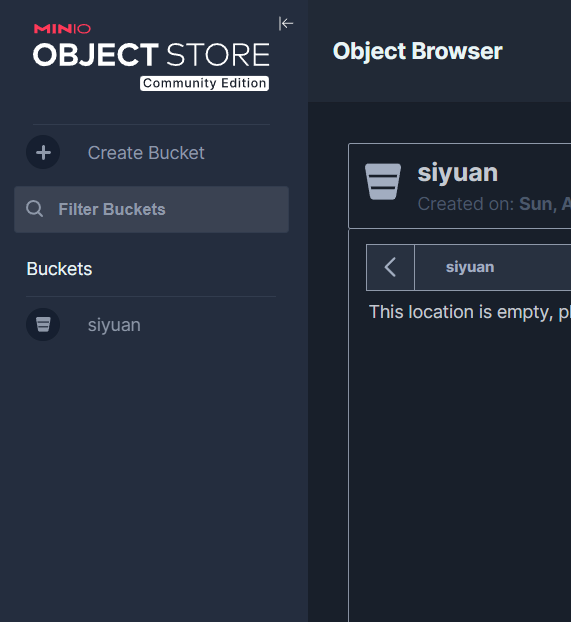This screenshot has height=622, width=571.
Task: Go back using the breadcrumb chevron button
Action: (x=390, y=267)
